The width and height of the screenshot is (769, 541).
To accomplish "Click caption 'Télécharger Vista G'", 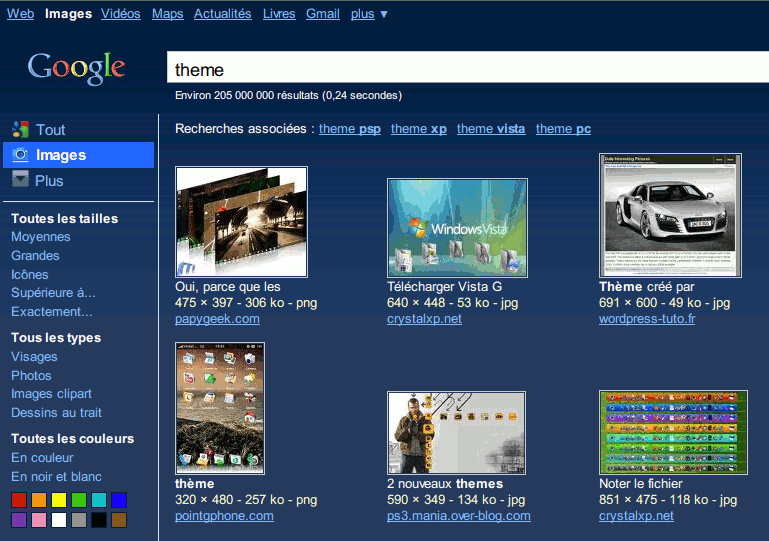I will tap(444, 286).
